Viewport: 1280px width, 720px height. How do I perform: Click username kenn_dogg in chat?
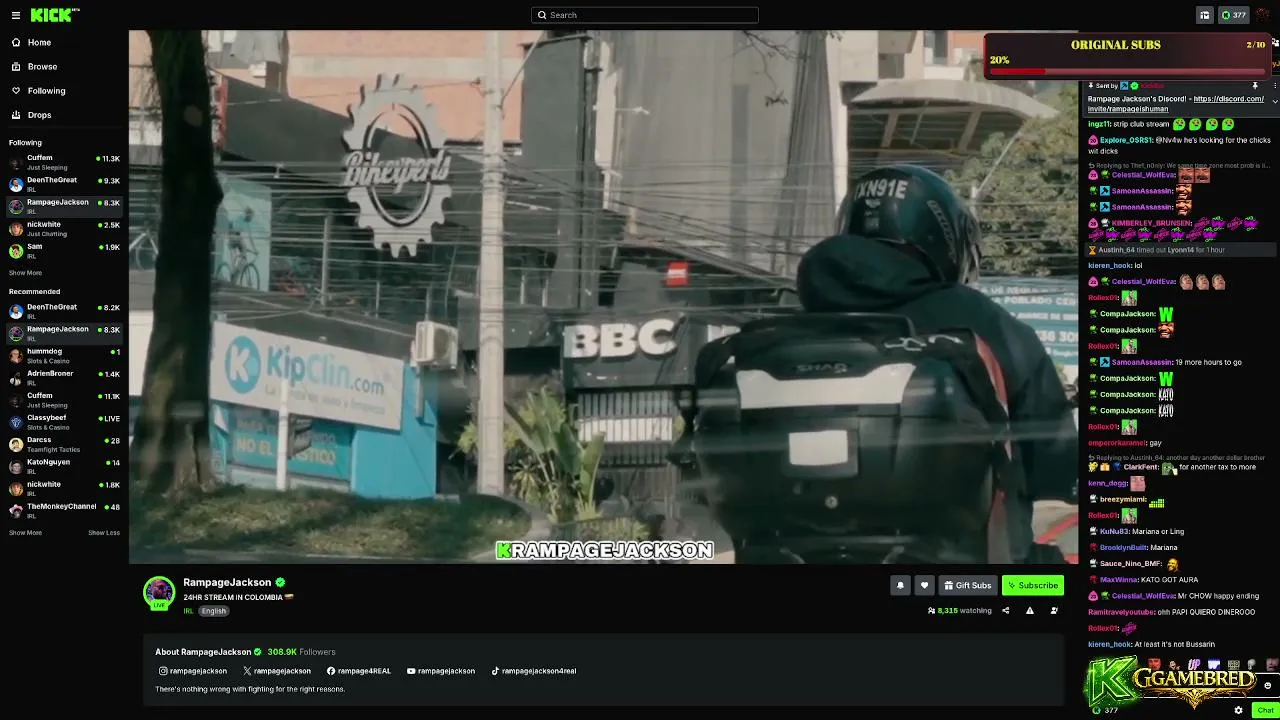1107,484
